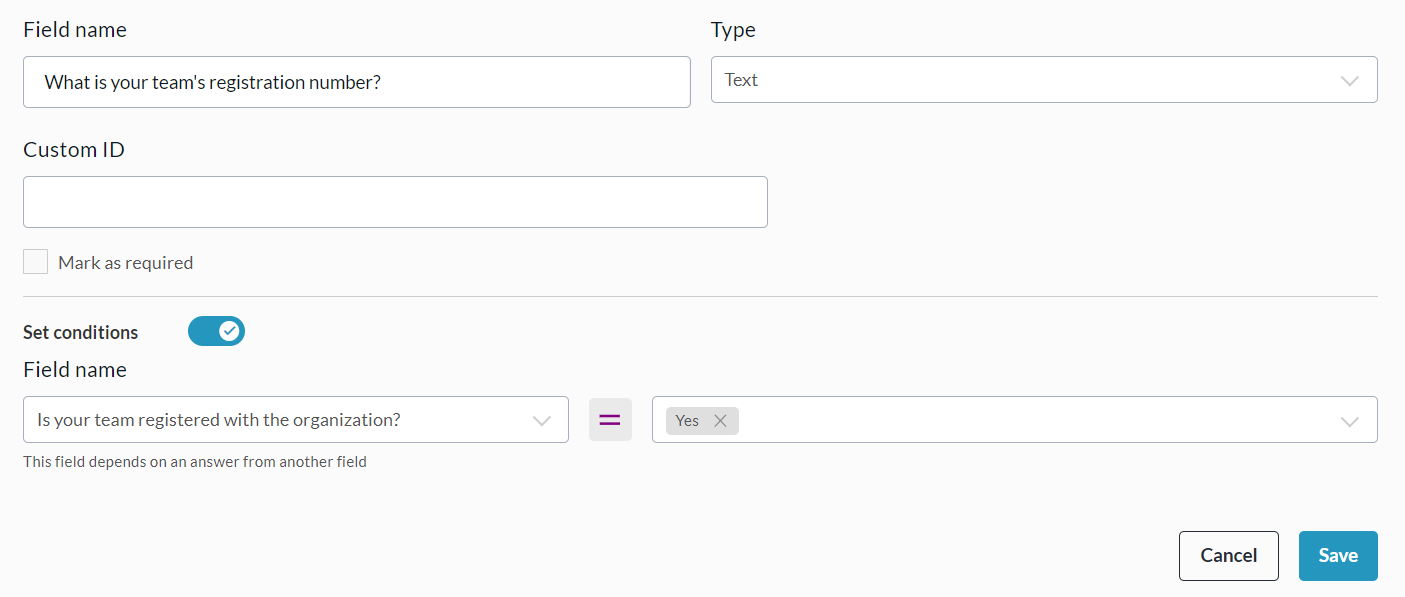Click the checkmark knob on Set conditions switch

tap(230, 331)
